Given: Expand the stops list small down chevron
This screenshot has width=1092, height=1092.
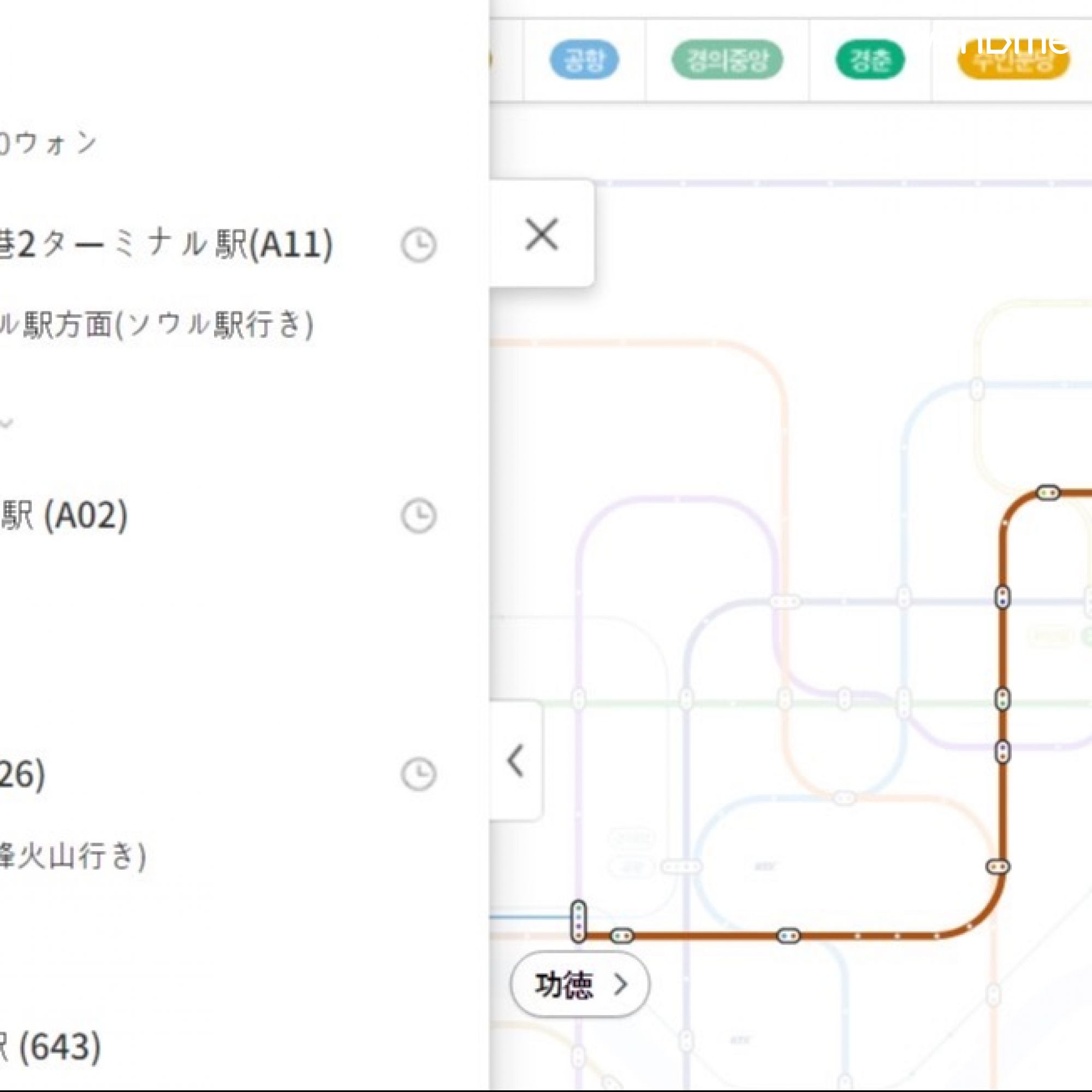Looking at the screenshot, I should (x=7, y=423).
